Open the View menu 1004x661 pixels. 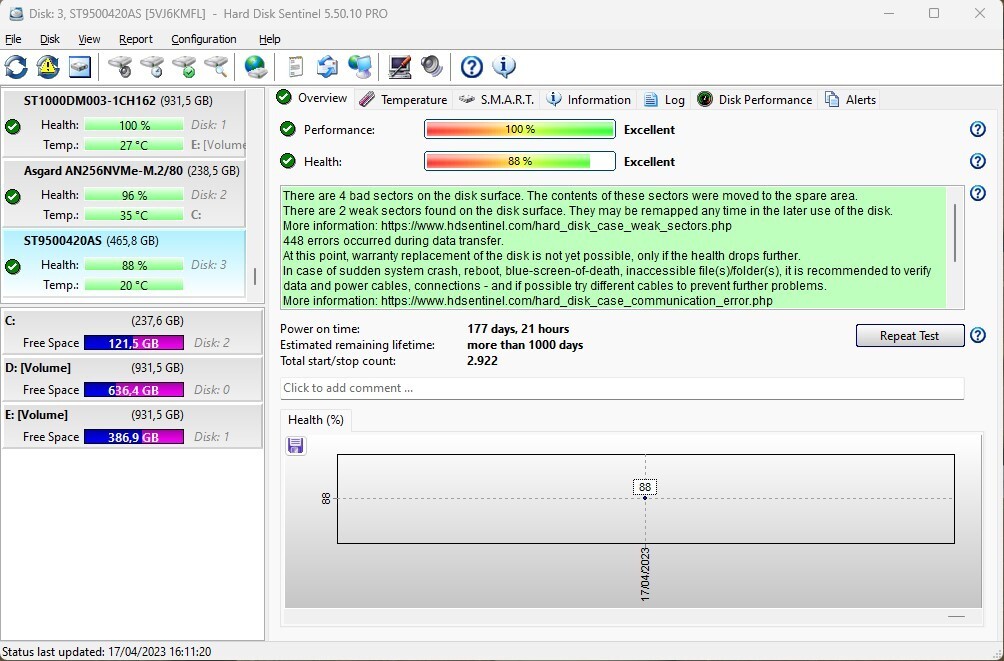[89, 39]
